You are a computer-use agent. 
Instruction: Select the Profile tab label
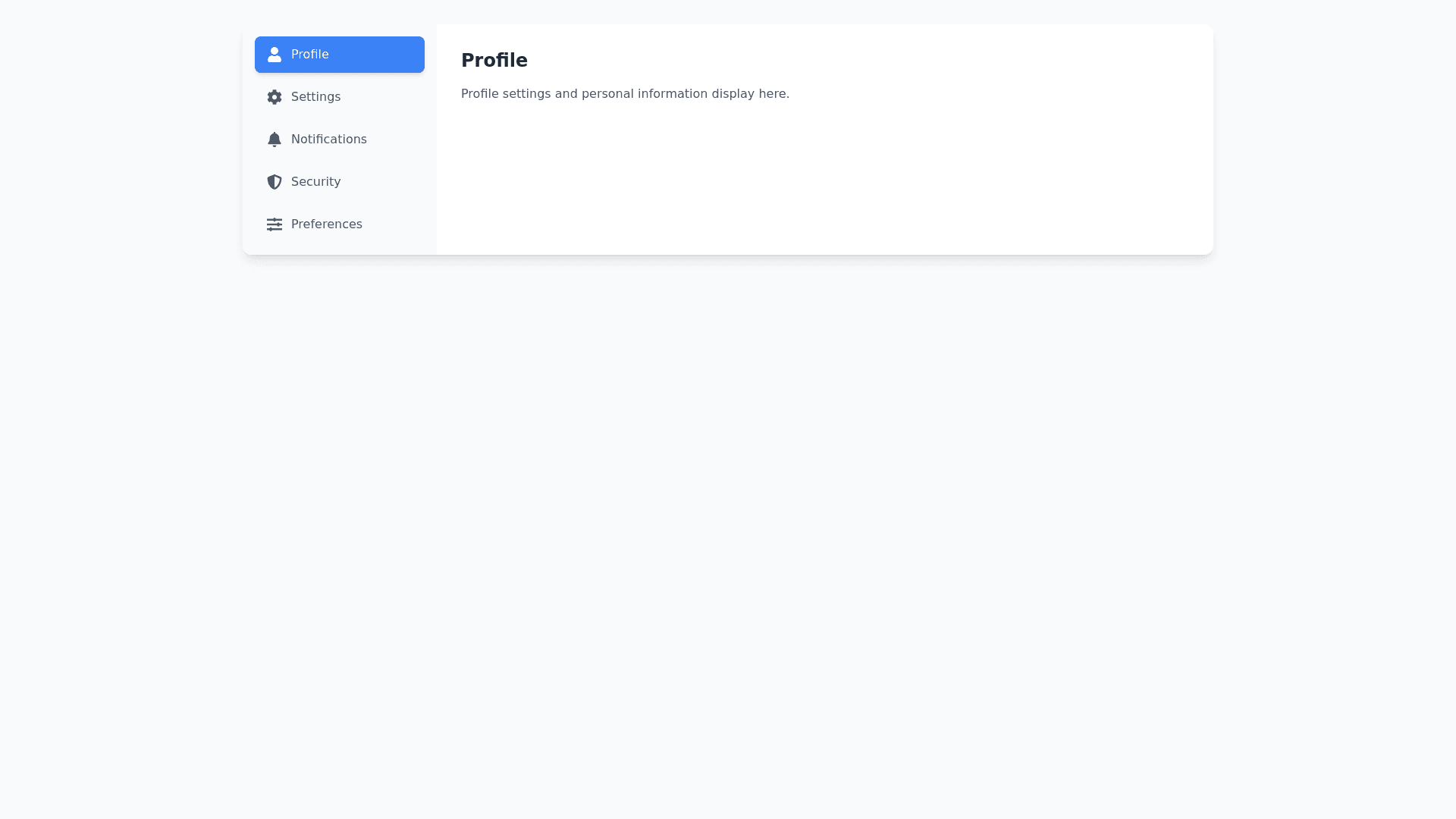(309, 55)
